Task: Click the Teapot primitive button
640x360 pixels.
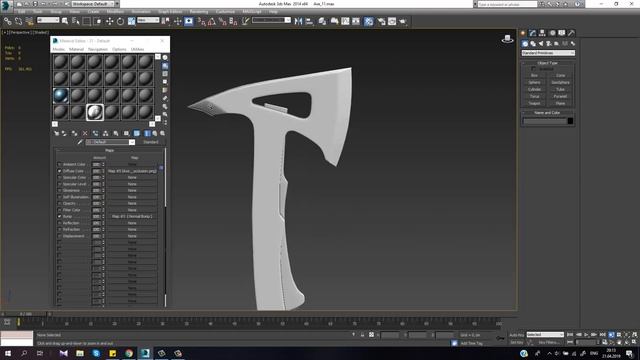Action: 534,103
